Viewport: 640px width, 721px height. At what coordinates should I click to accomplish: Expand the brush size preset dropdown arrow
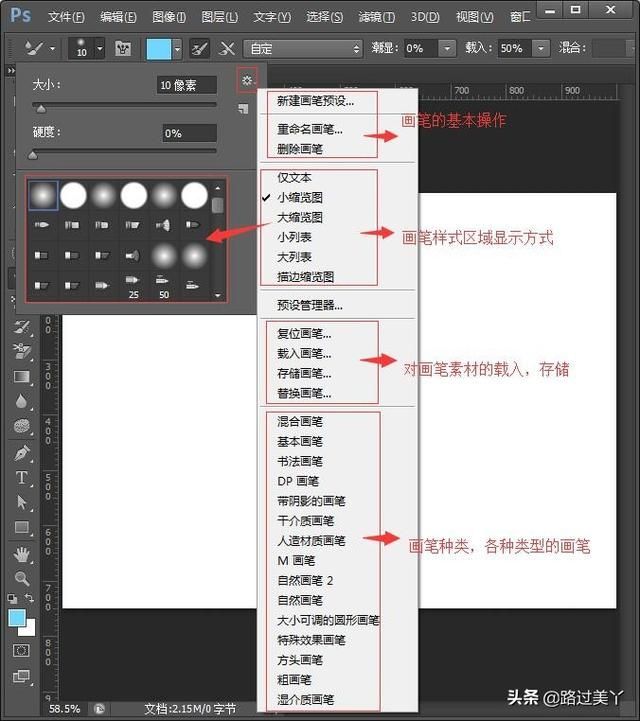100,48
